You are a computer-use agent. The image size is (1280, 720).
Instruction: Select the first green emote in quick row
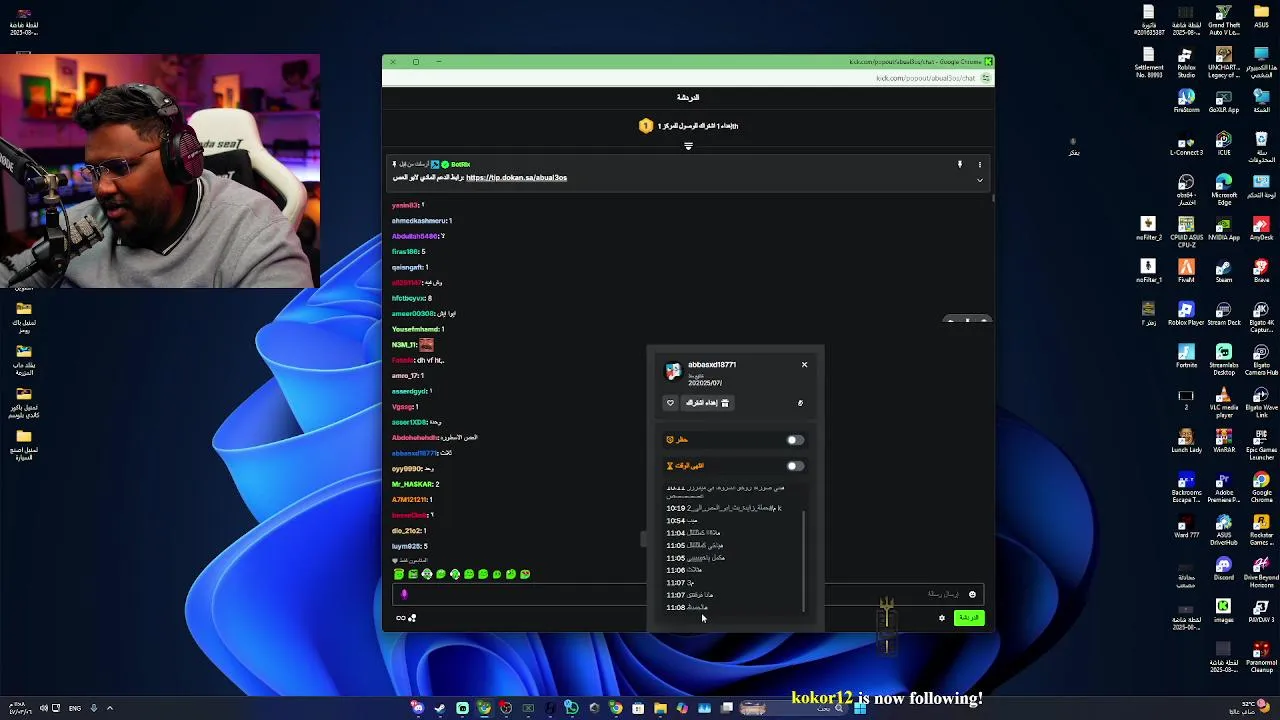(x=399, y=574)
